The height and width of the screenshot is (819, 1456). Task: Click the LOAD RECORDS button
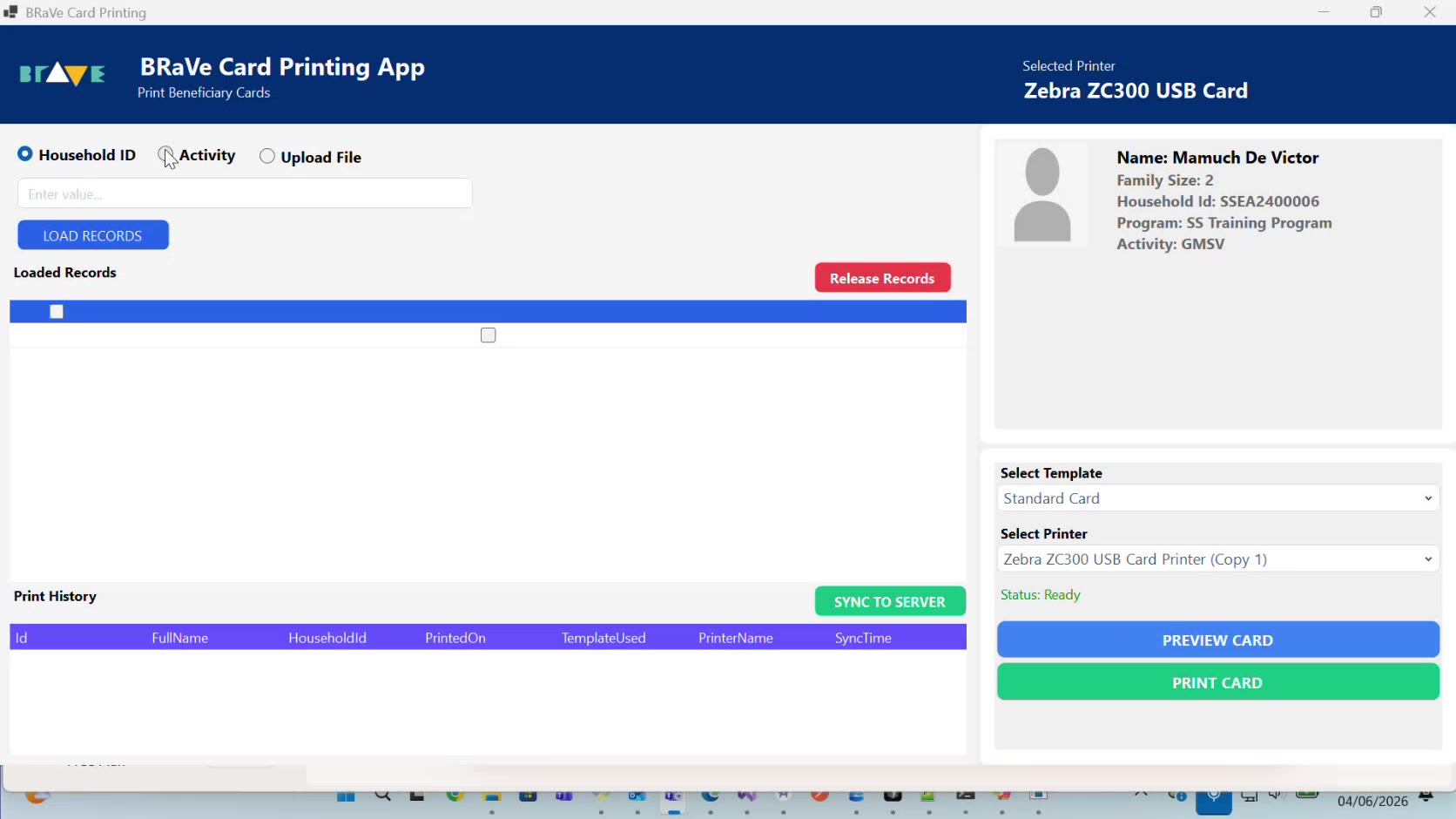93,235
